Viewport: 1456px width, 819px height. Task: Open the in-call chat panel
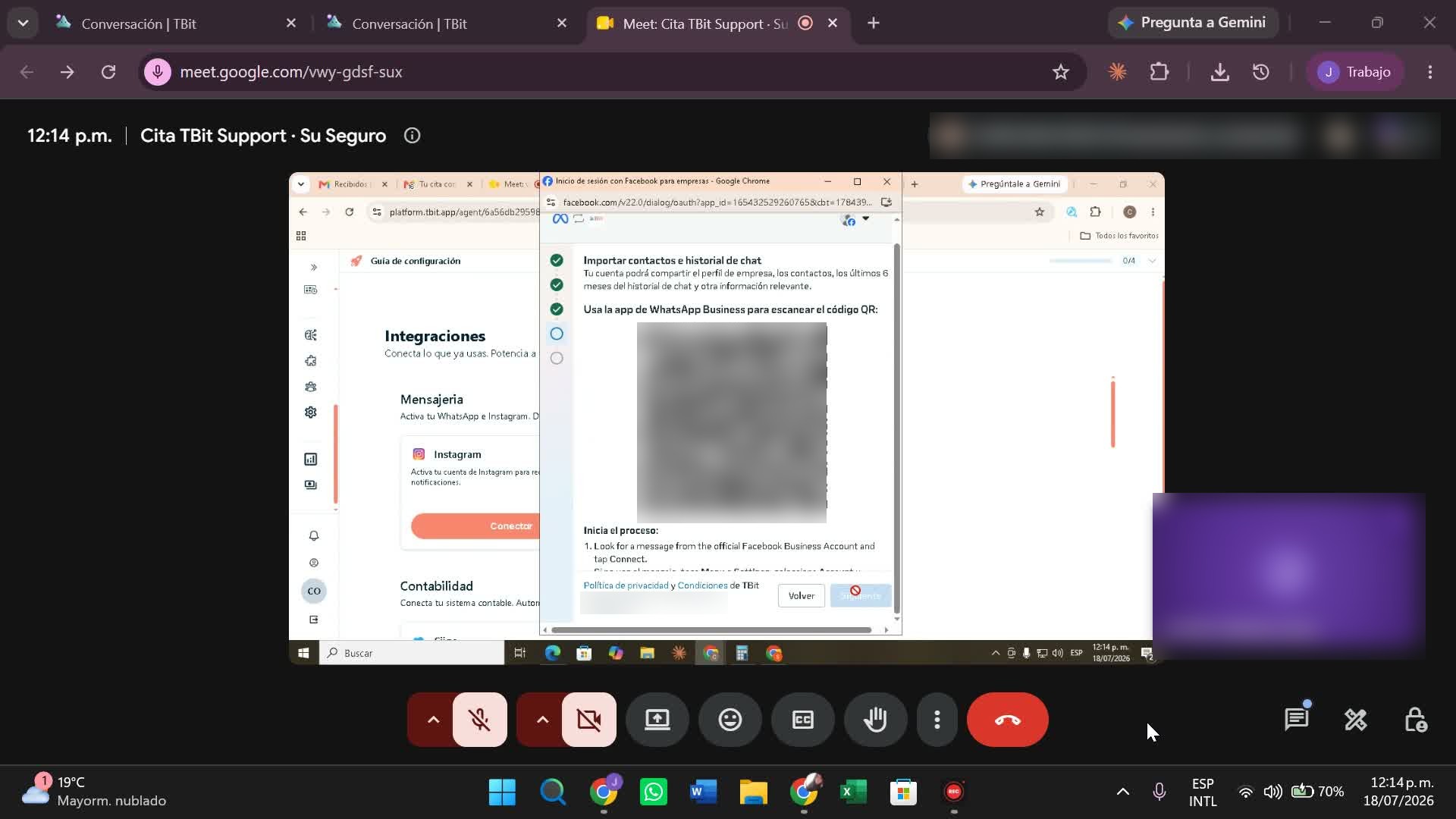(1296, 720)
